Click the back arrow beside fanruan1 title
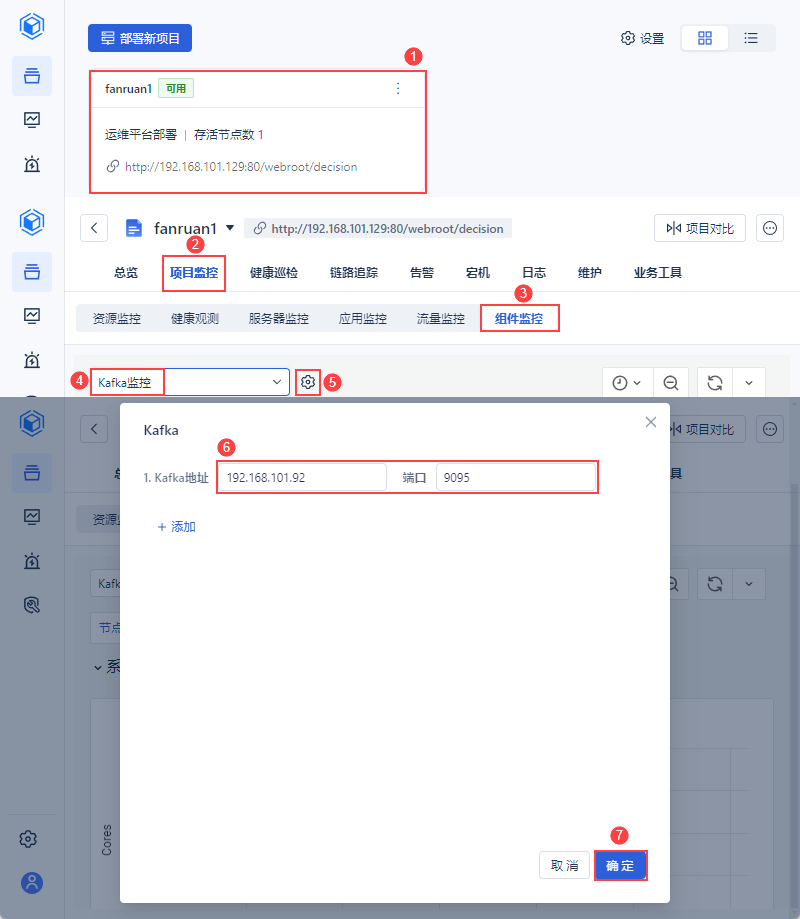Image resolution: width=800 pixels, height=919 pixels. click(x=94, y=228)
